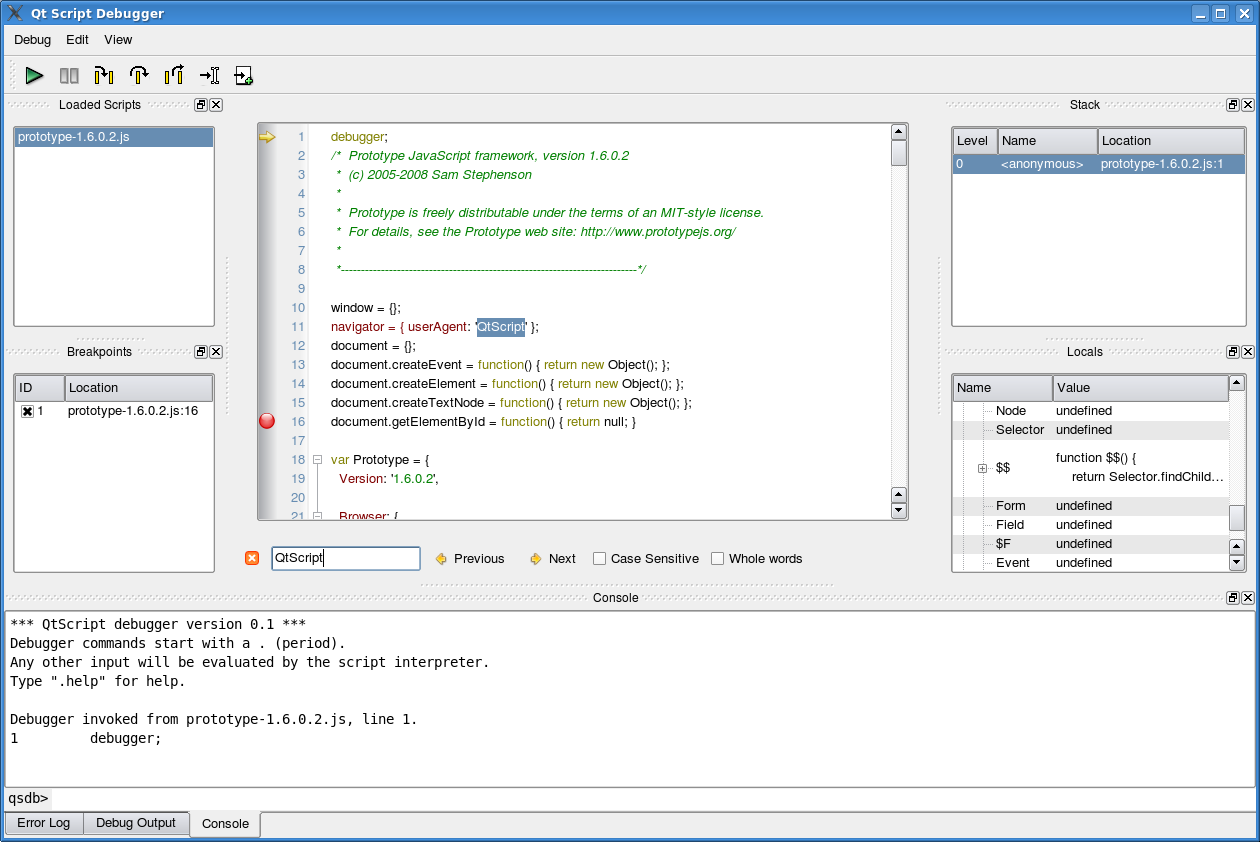Viewport: 1260px width, 842px height.
Task: Click the Run to Cursor toolbar icon
Action: [208, 75]
